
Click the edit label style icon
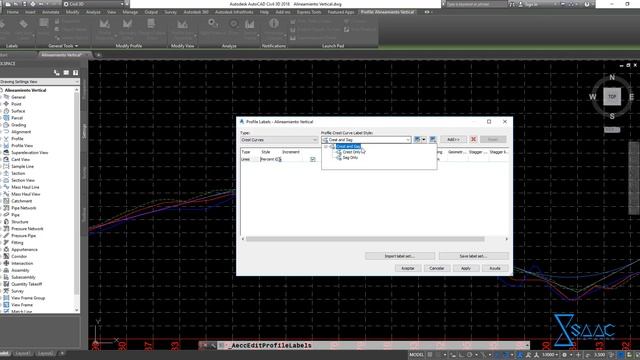pyautogui.click(x=417, y=140)
